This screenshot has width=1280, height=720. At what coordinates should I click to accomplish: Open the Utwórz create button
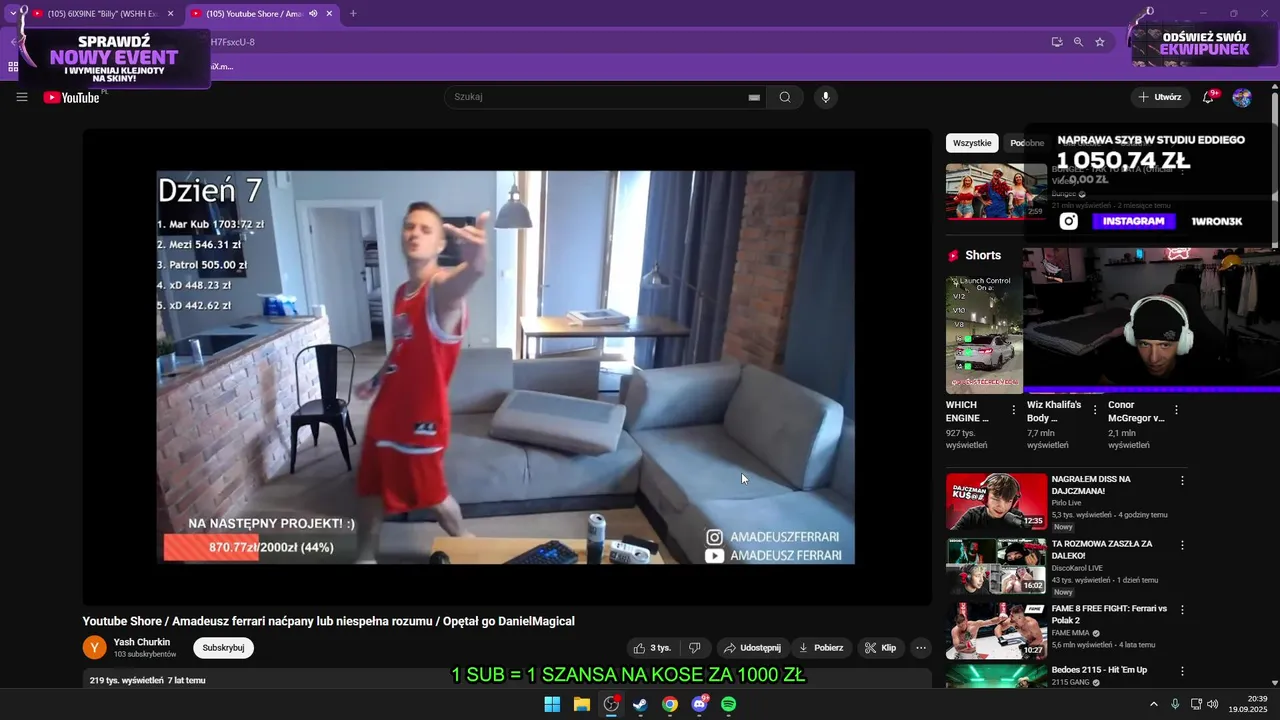(x=1160, y=97)
